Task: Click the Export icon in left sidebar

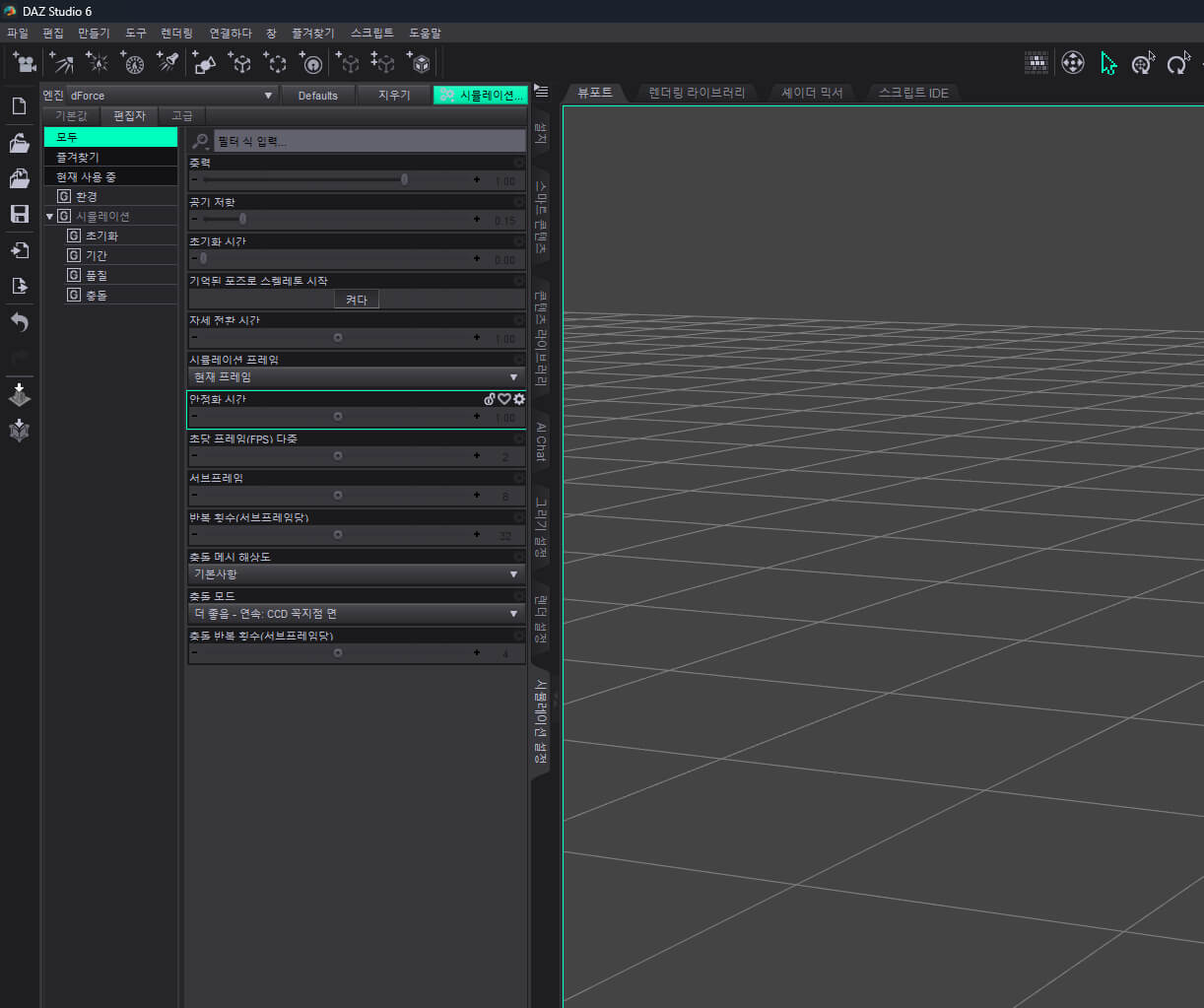Action: (19, 286)
